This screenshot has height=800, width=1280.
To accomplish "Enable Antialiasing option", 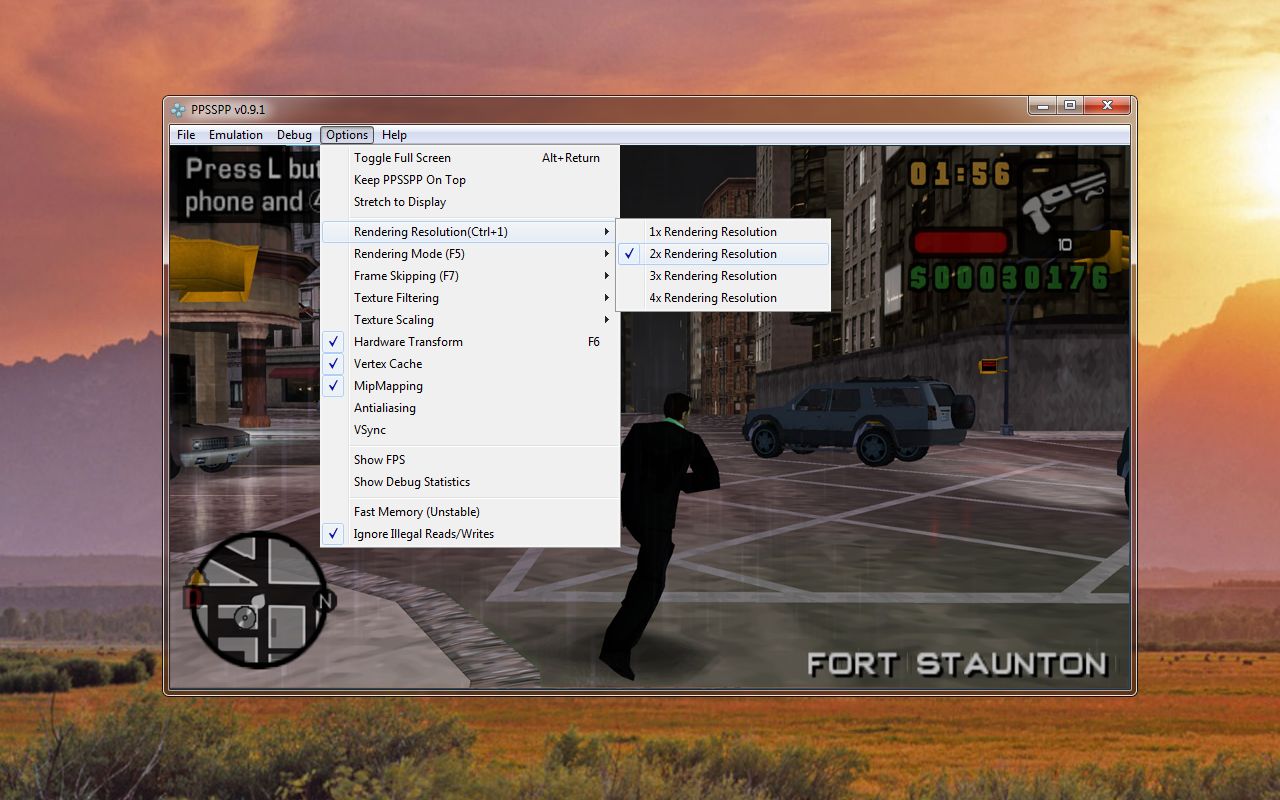I will [470, 408].
